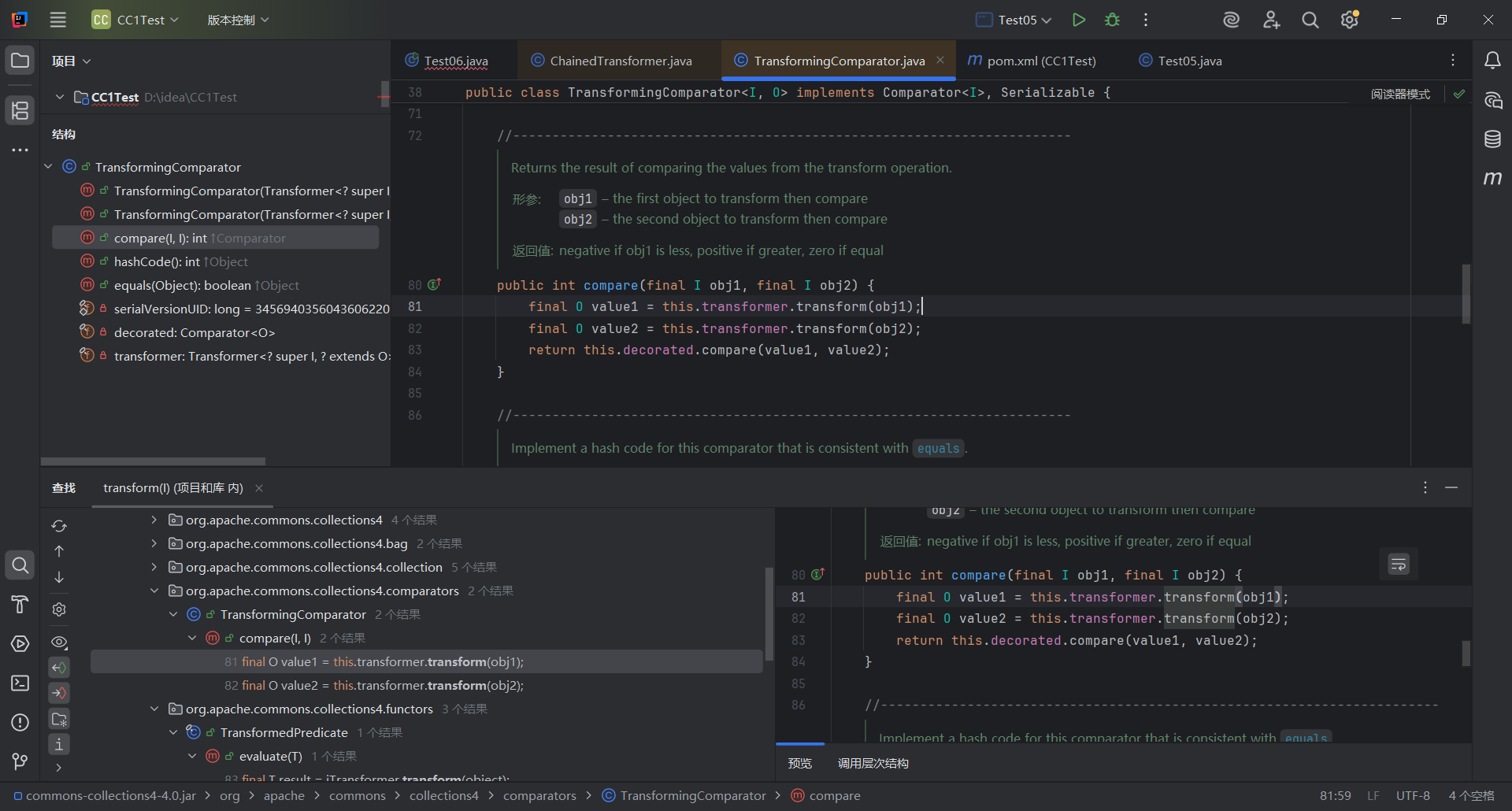Select the 预览 preview tab
1512x811 pixels.
click(x=799, y=763)
